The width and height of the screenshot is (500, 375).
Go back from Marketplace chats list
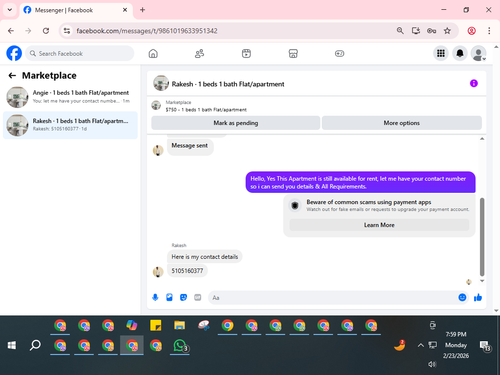point(12,76)
